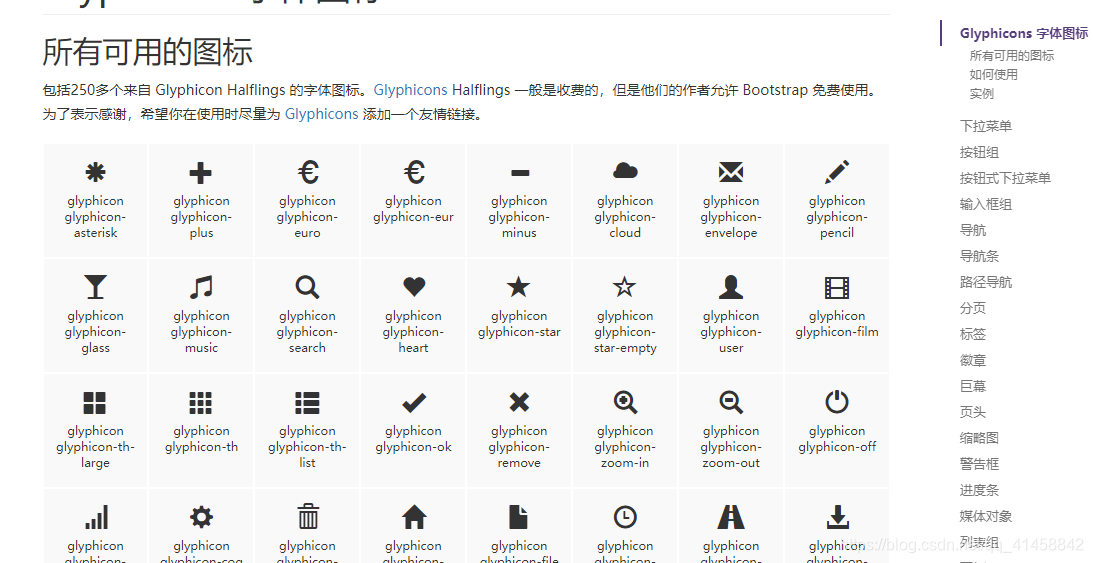Image resolution: width=1093 pixels, height=563 pixels.
Task: Go to 导航 sidebar item
Action: pos(973,230)
